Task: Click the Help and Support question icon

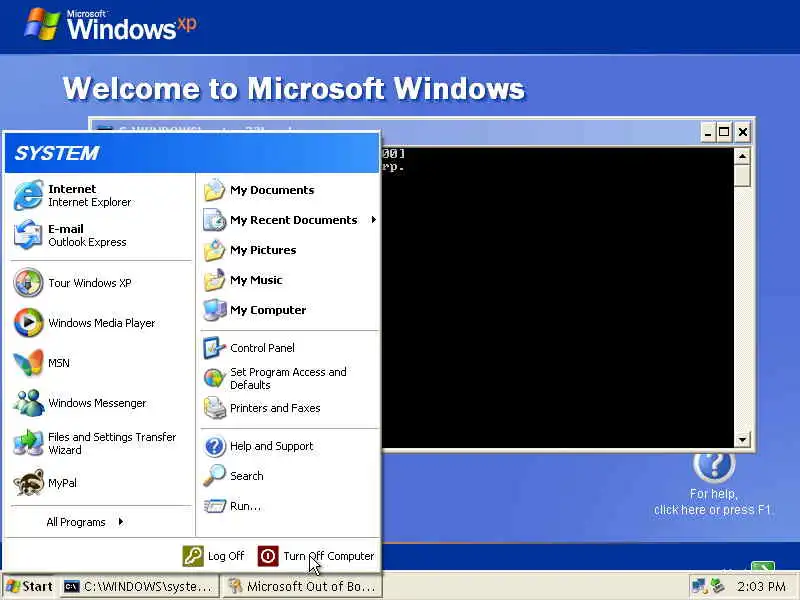Action: tap(214, 446)
